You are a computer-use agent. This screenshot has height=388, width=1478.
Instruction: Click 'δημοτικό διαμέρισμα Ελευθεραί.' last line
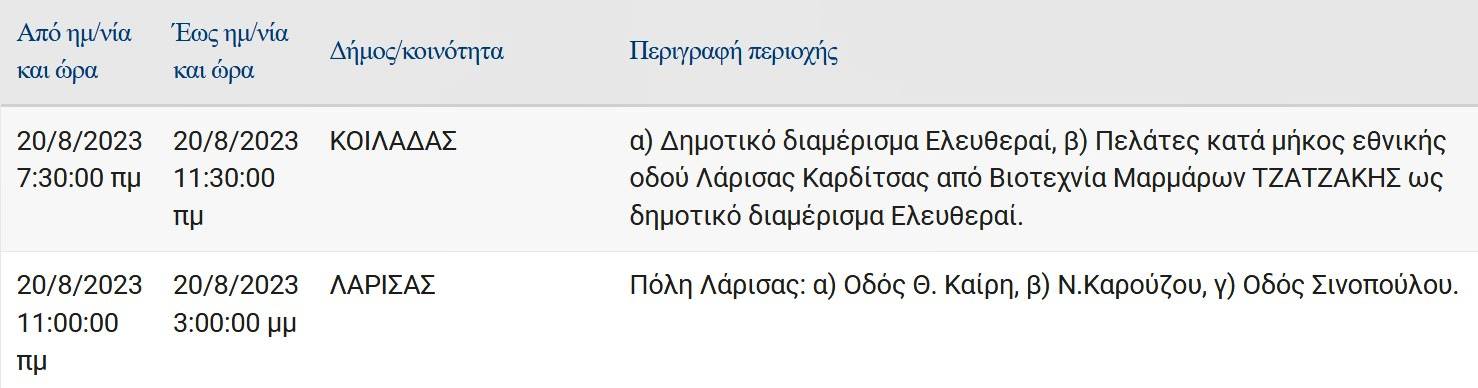[x=827, y=217]
